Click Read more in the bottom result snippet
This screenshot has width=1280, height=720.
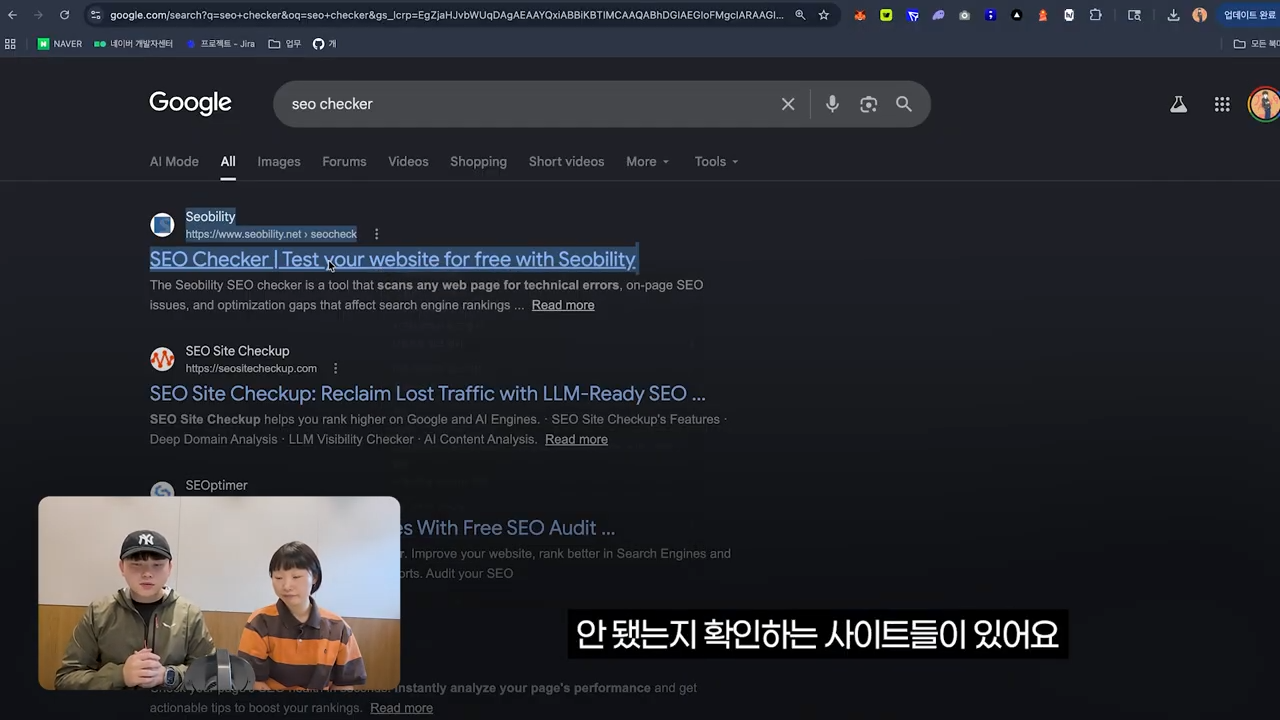[401, 708]
